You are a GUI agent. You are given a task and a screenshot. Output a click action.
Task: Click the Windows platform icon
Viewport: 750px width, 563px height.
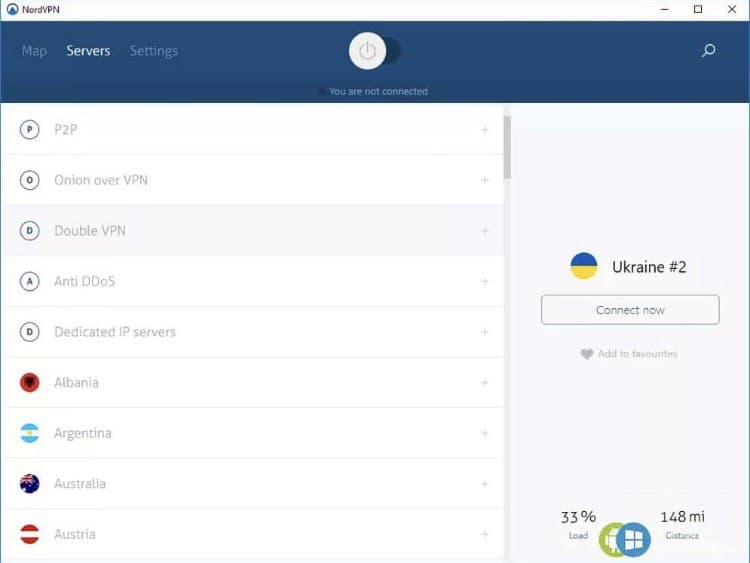tap(633, 540)
